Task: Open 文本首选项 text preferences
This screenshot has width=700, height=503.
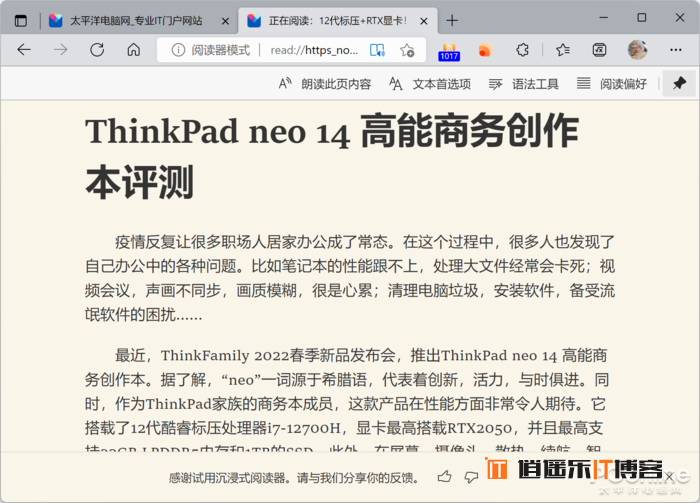Action: [430, 83]
